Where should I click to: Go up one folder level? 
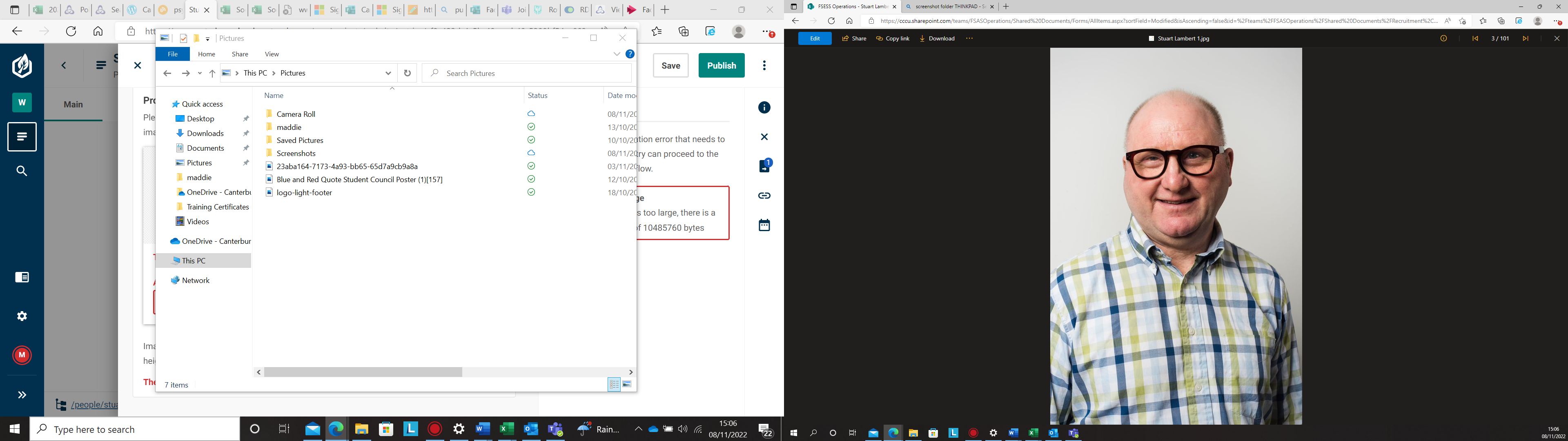(x=212, y=73)
